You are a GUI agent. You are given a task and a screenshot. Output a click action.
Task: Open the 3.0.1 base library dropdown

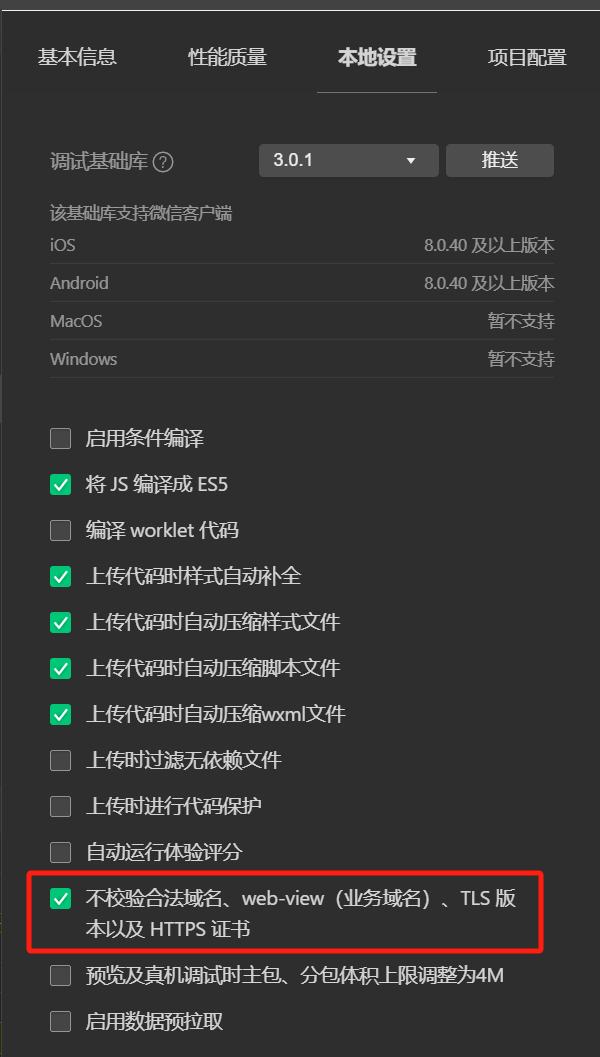point(349,160)
